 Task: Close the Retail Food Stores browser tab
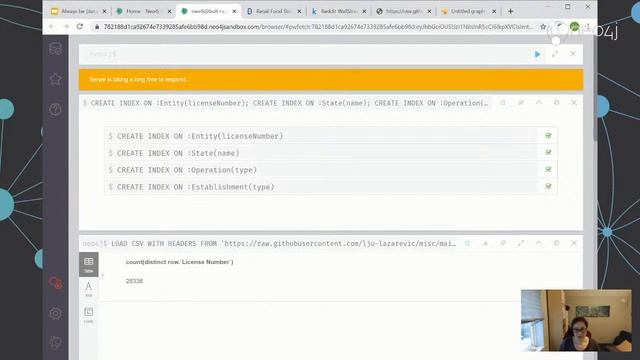click(x=299, y=11)
